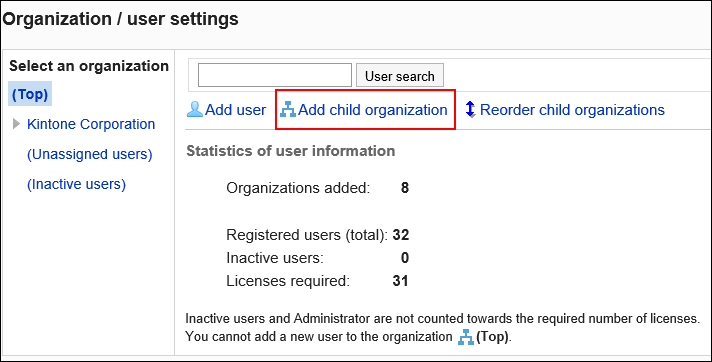Click the 'Inactive users:' statistics label
This screenshot has height=362, width=712.
[x=275, y=258]
